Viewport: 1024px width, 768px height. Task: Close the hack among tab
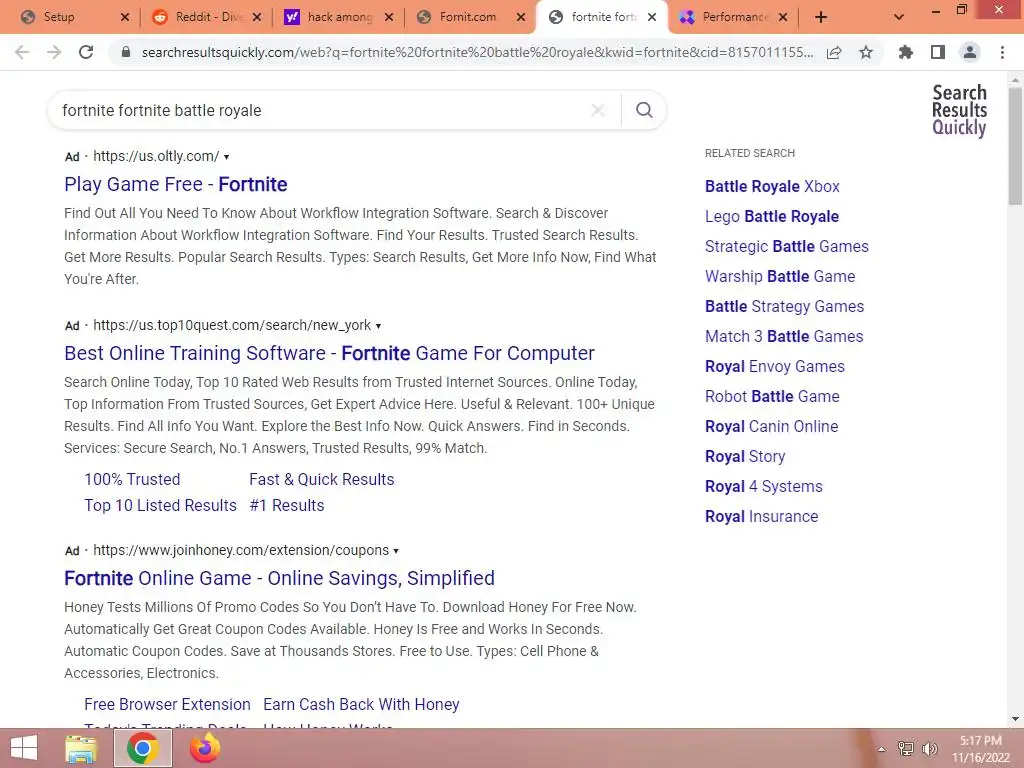[389, 18]
